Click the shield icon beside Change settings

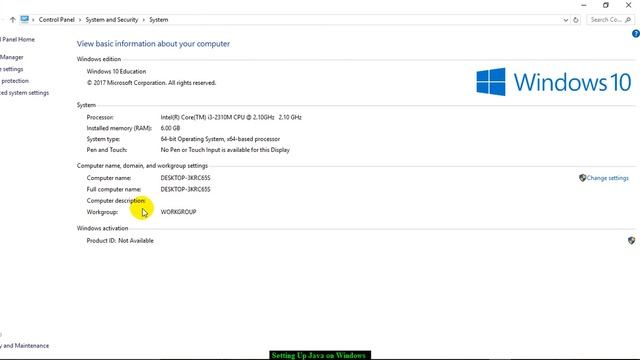click(582, 178)
